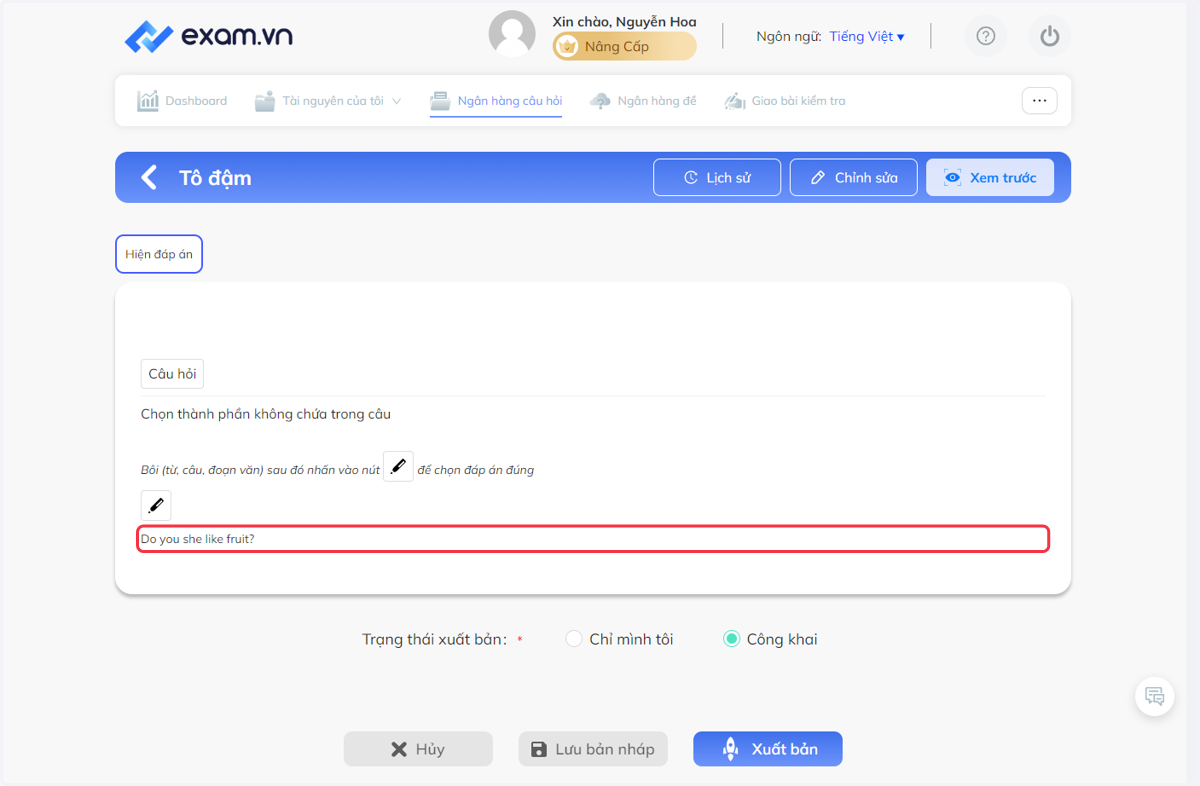
Task: Click the Hủy cancel button
Action: pyautogui.click(x=418, y=749)
